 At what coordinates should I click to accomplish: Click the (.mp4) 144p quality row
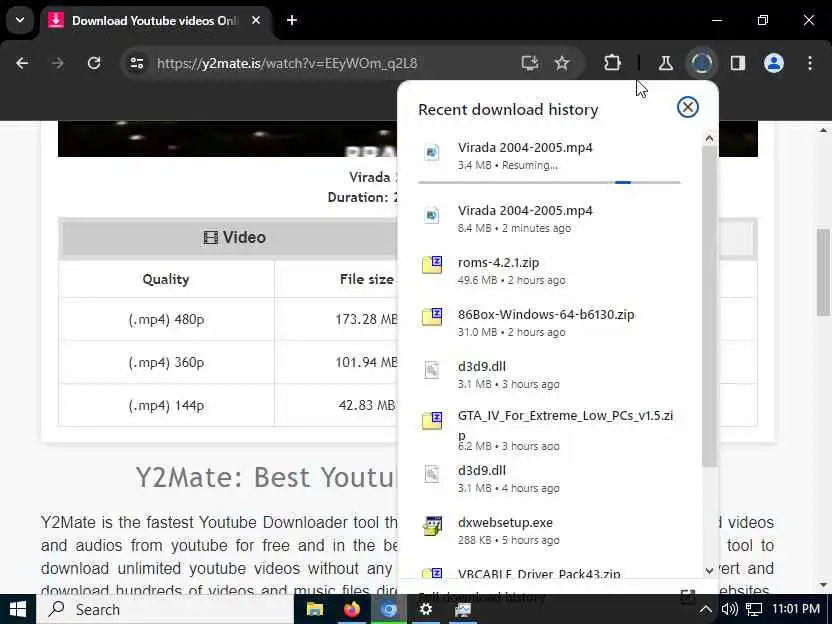(166, 405)
